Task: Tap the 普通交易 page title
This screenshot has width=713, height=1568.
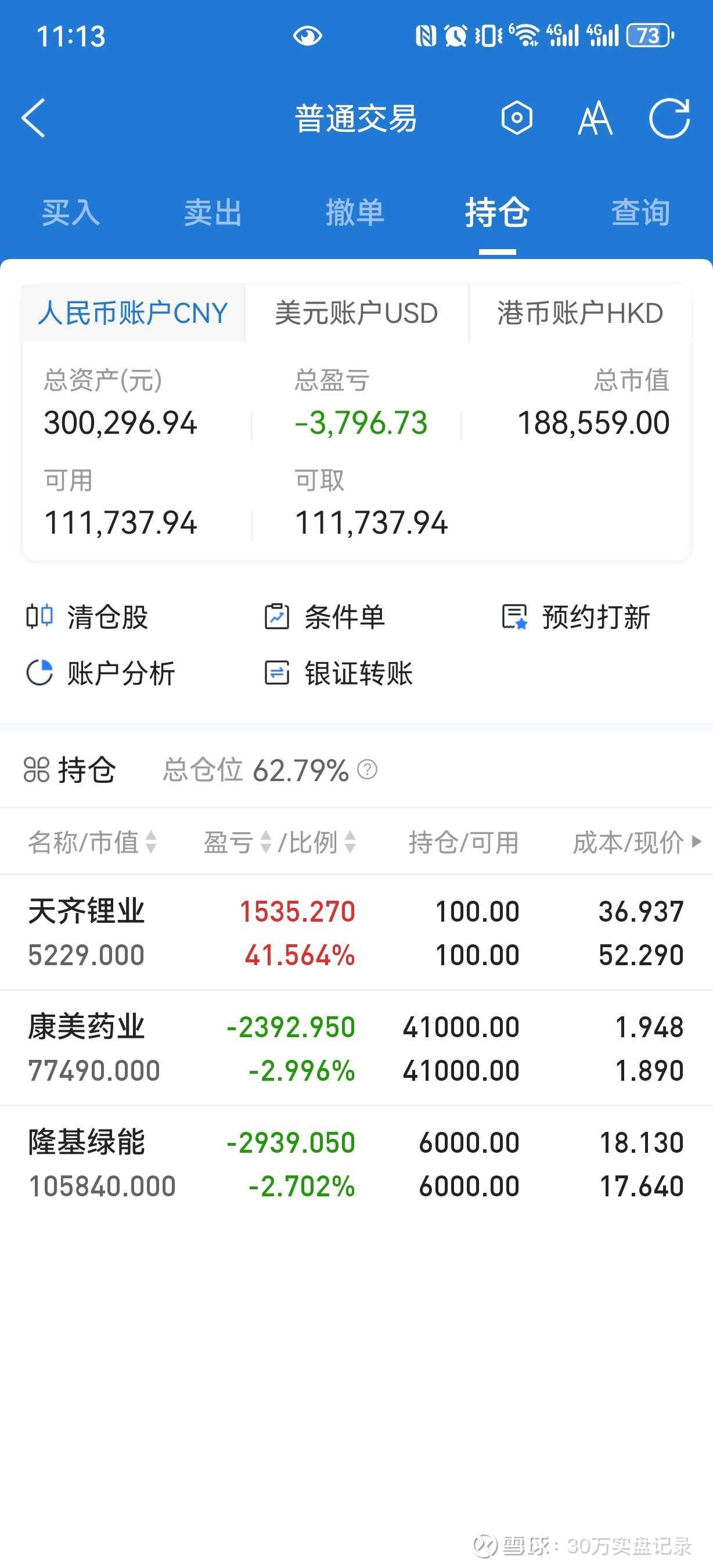Action: (x=356, y=118)
